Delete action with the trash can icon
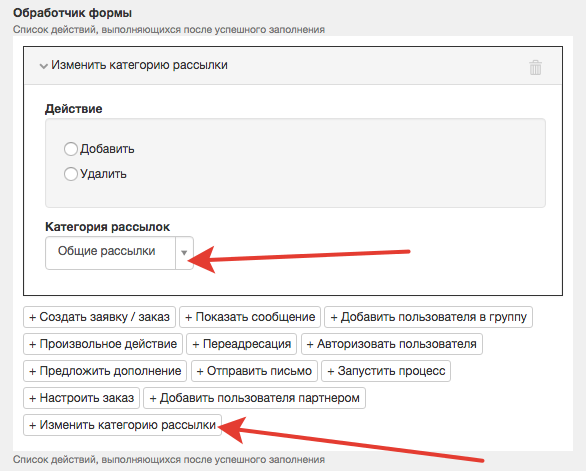This screenshot has width=586, height=471. pyautogui.click(x=535, y=67)
